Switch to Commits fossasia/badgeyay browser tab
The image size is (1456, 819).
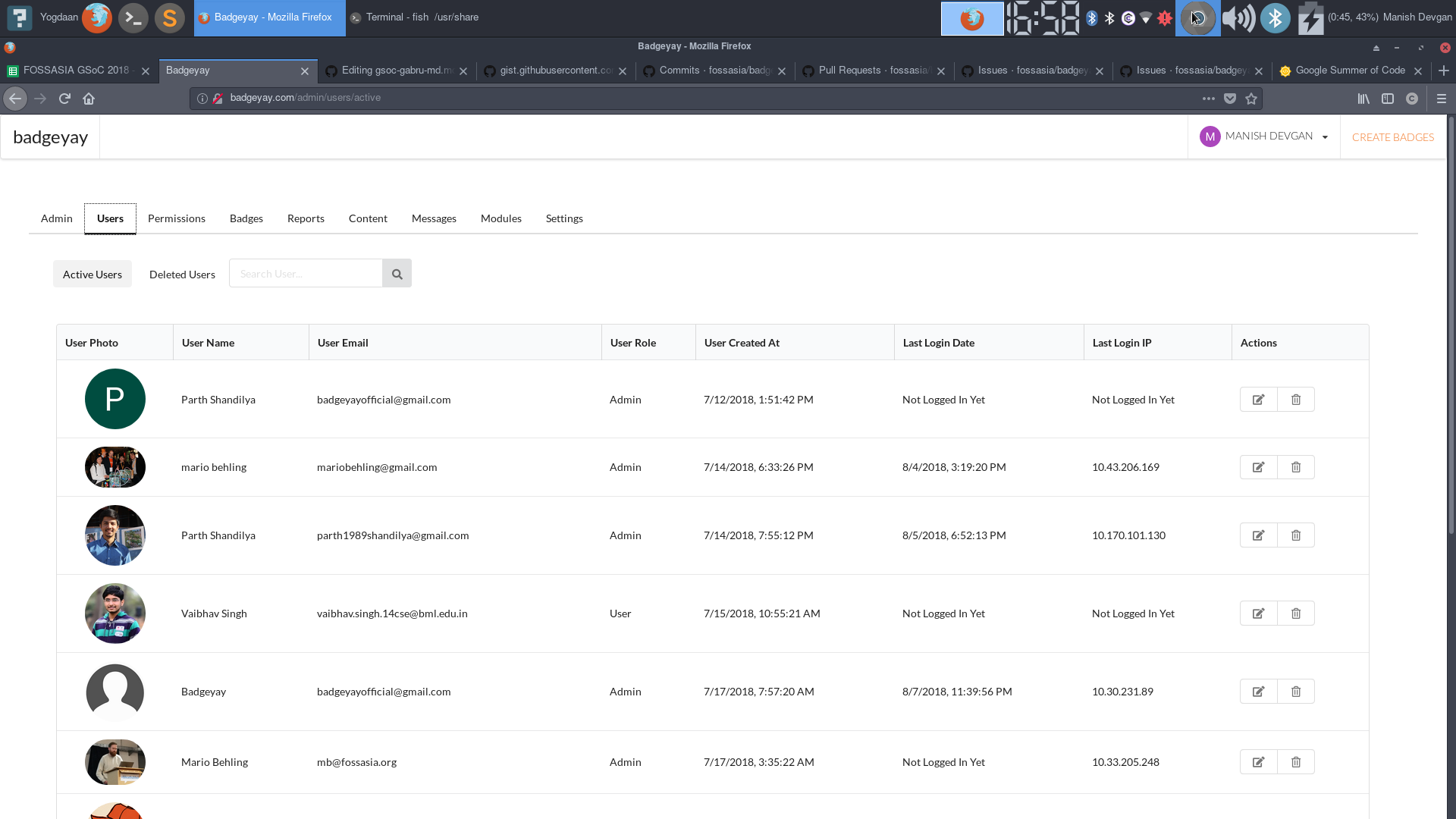tap(715, 71)
